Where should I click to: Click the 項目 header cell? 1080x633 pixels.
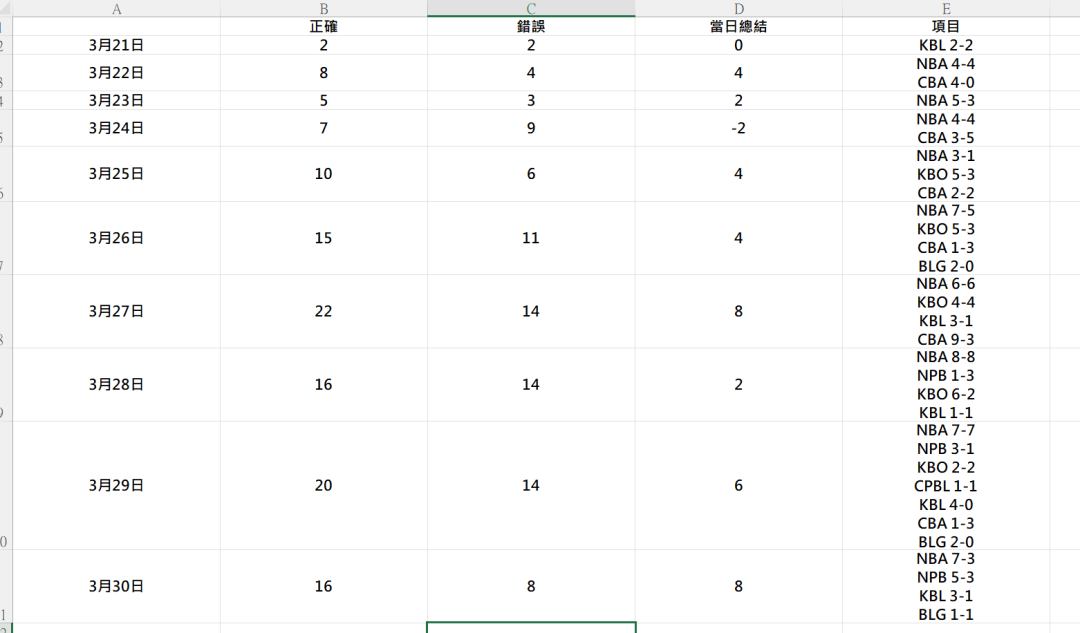946,26
